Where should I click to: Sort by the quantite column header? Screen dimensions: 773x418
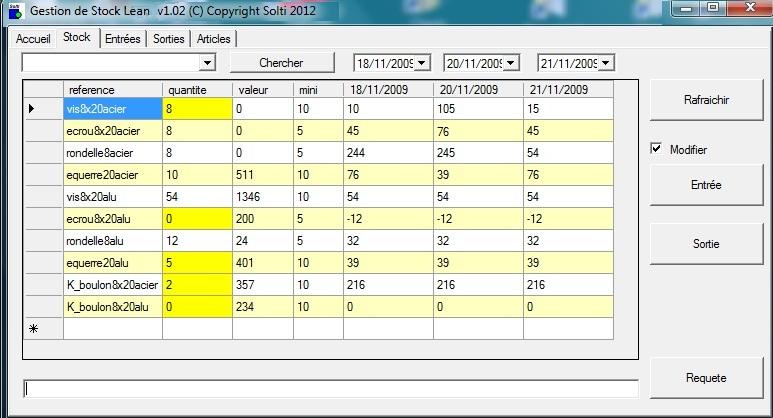coord(197,90)
